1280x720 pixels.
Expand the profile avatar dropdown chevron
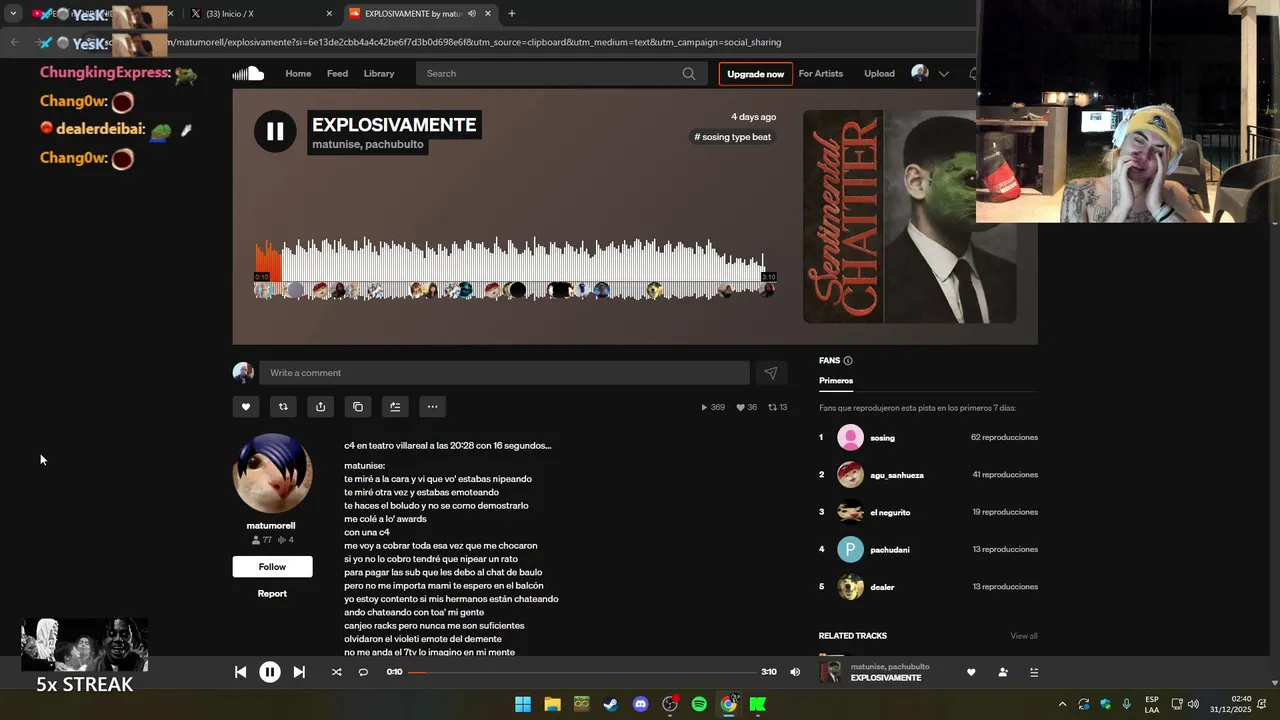(943, 74)
